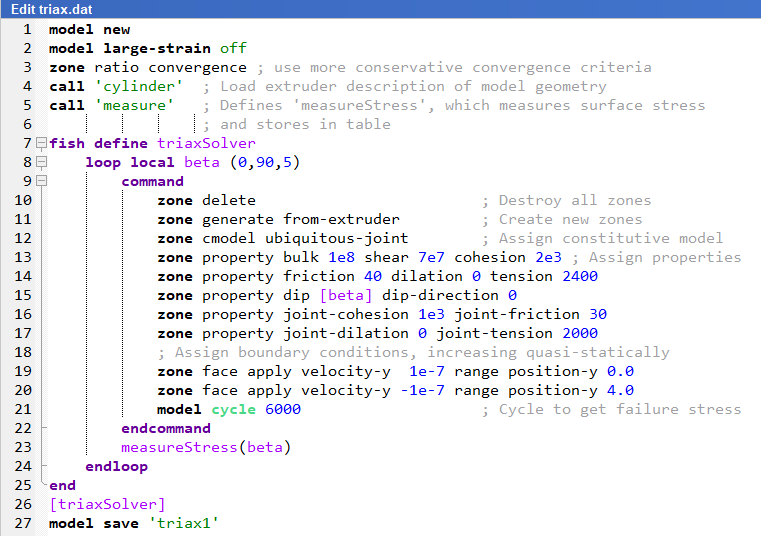Click '[beta]' on line 15
Image resolution: width=761 pixels, height=536 pixels.
346,295
